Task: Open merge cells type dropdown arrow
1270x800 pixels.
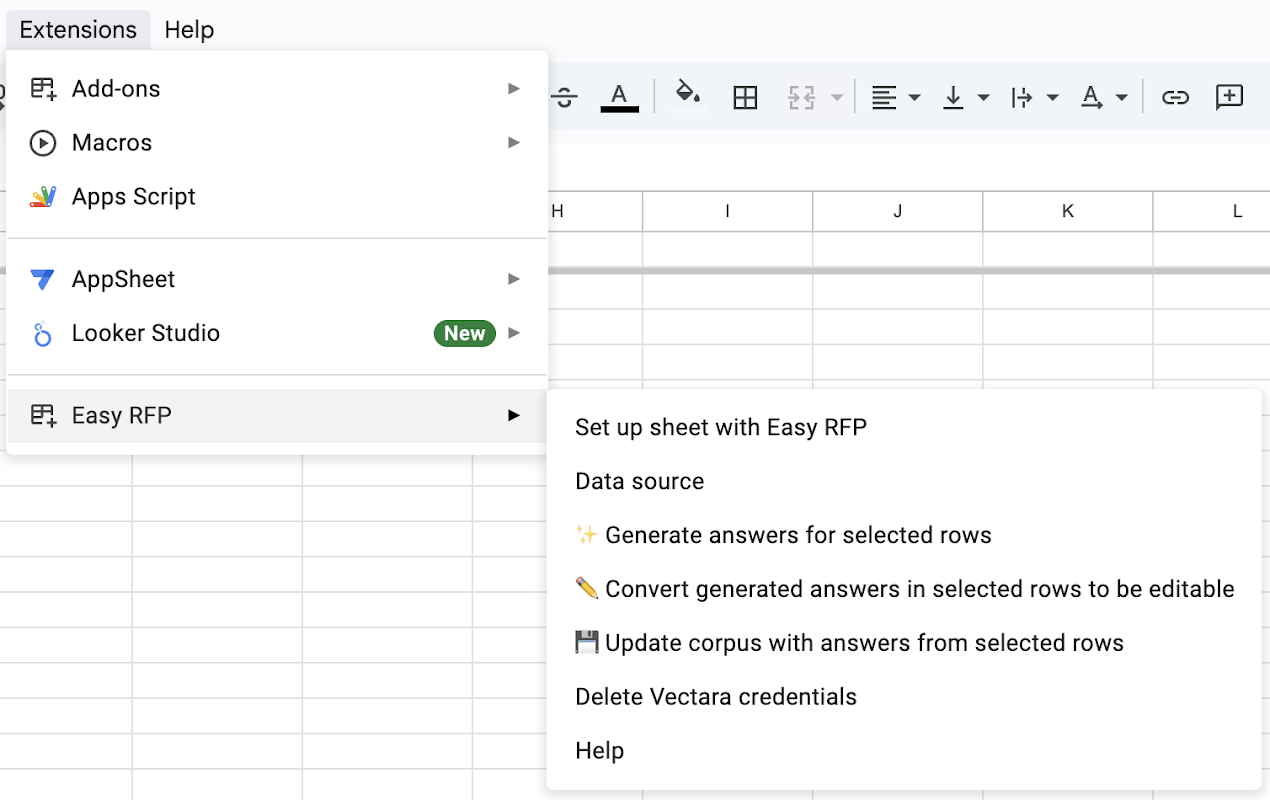Action: point(837,97)
